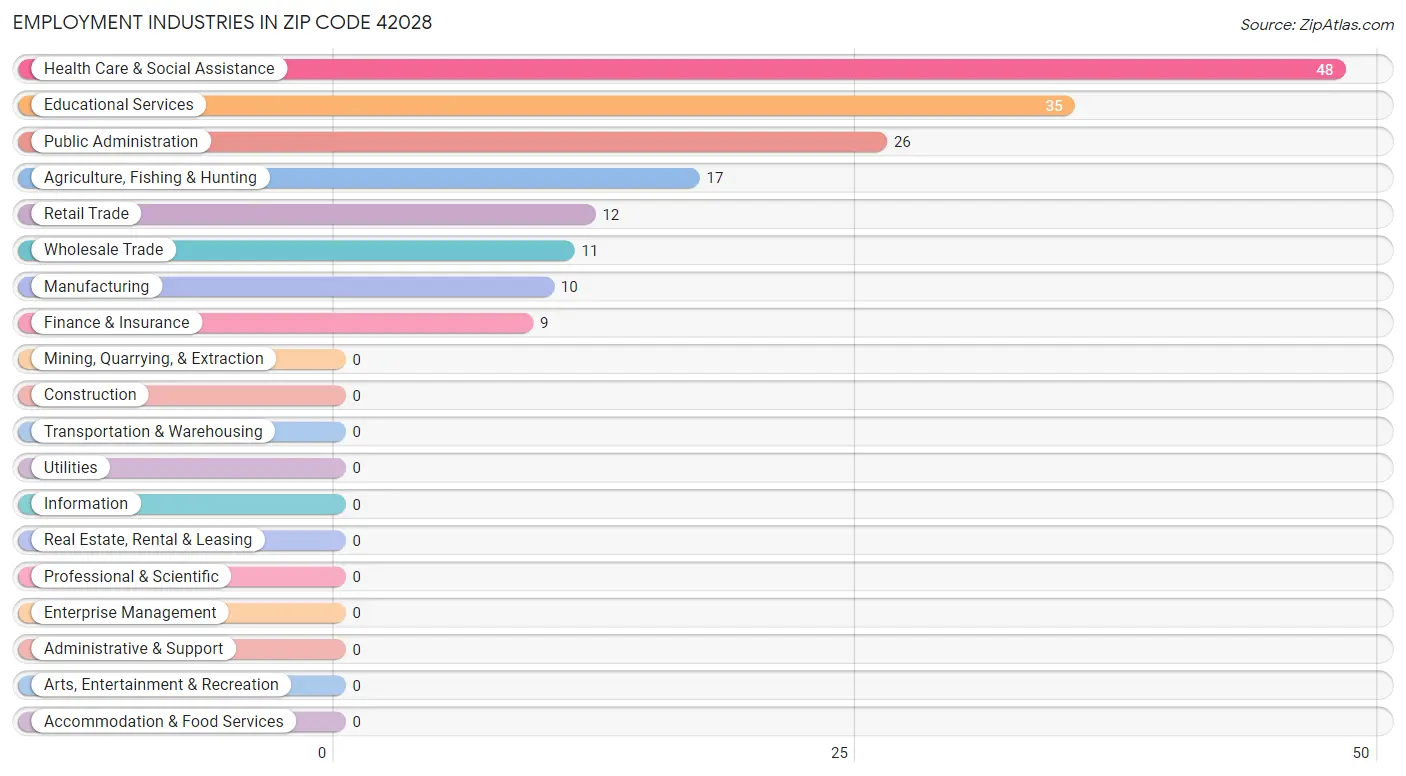The height and width of the screenshot is (776, 1406).
Task: Click the chart title Employment Industries
Action: (223, 22)
